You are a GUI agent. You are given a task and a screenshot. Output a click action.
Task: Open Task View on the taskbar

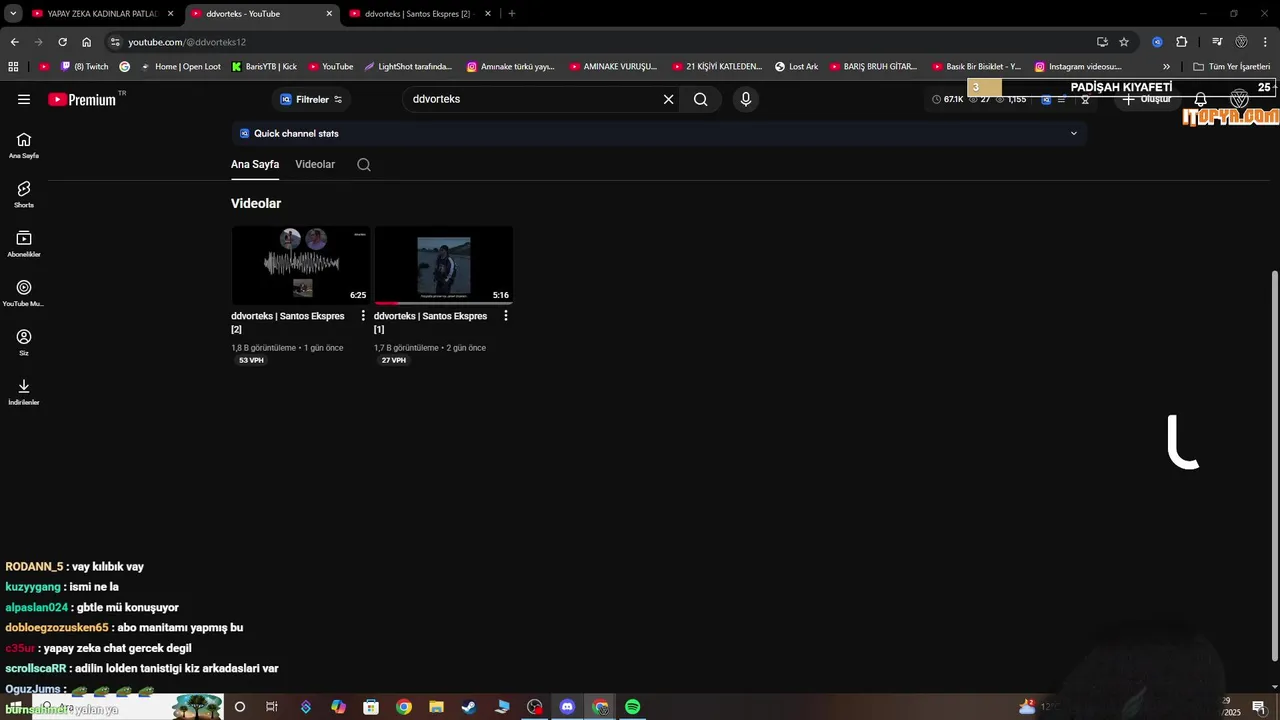272,707
